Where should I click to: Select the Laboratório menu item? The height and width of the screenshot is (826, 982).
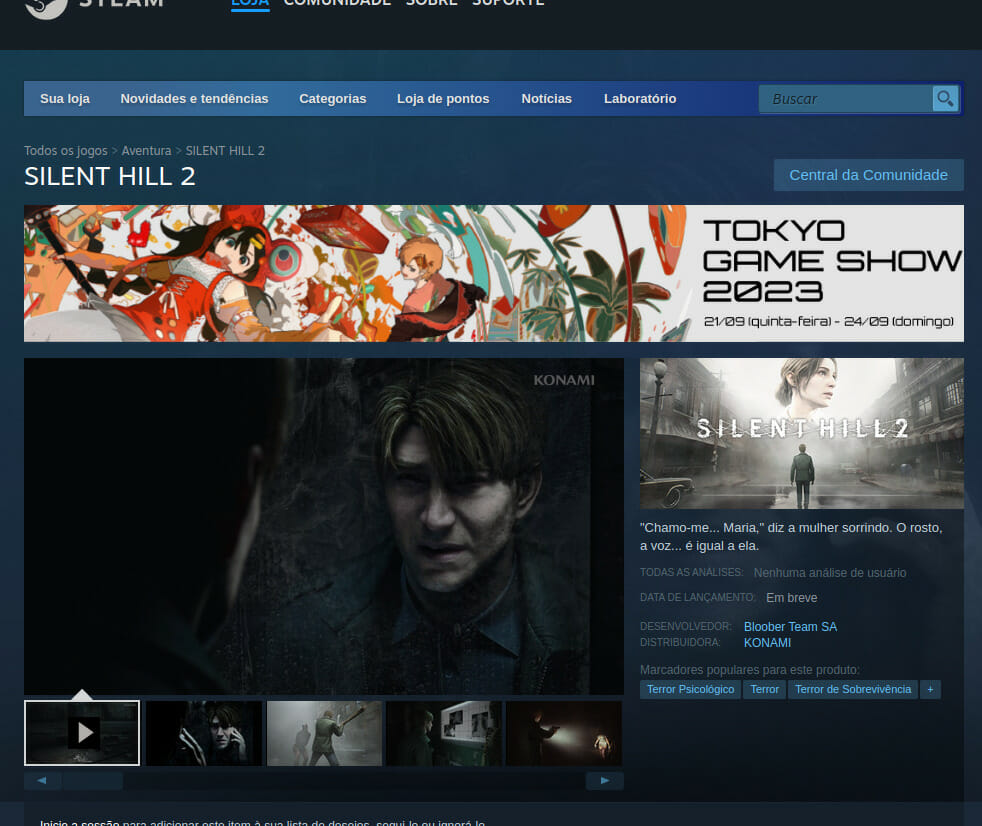[x=640, y=99]
